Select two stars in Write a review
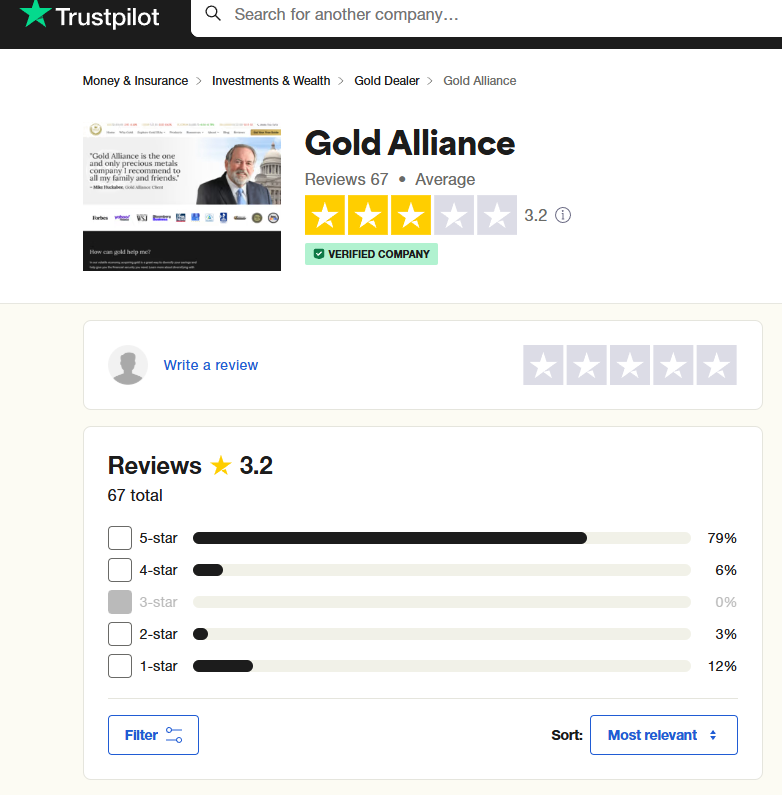This screenshot has height=795, width=782. pos(587,365)
